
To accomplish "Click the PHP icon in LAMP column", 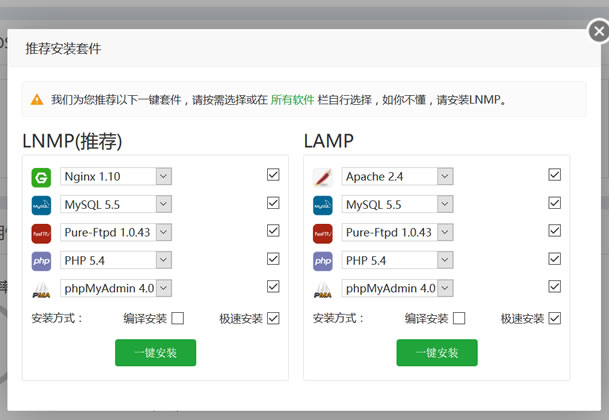I will [x=322, y=261].
